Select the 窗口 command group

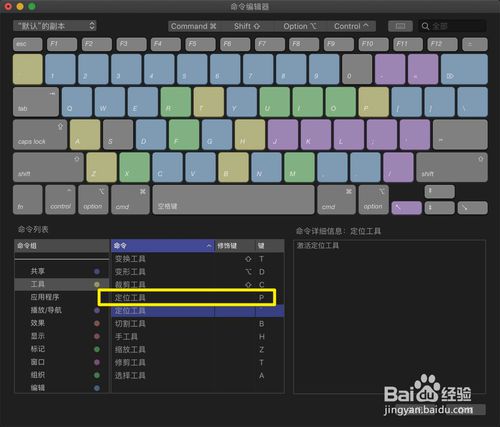(62, 362)
